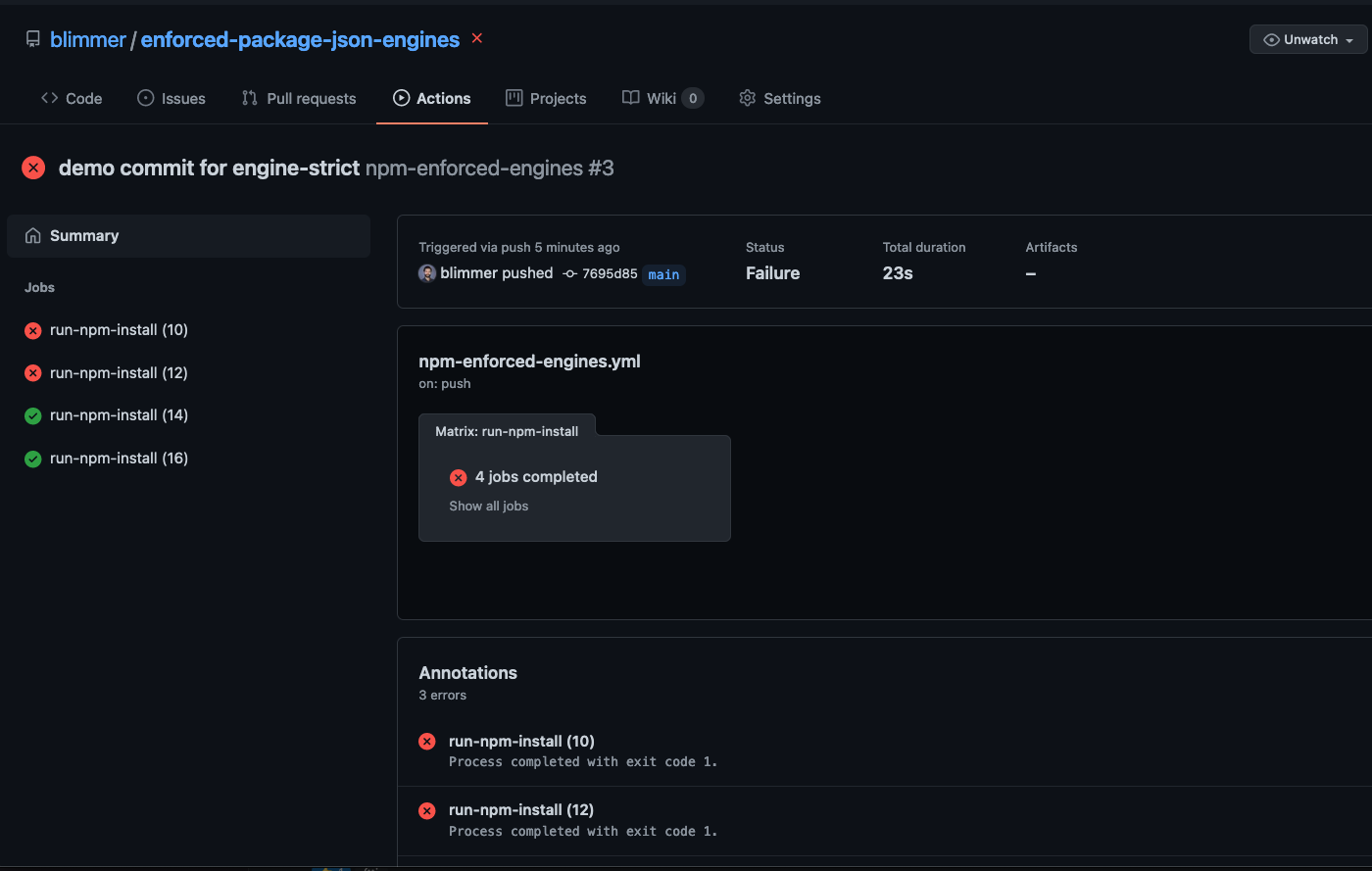This screenshot has height=871, width=1372.
Task: Click blimmer's profile avatar
Action: click(x=428, y=273)
